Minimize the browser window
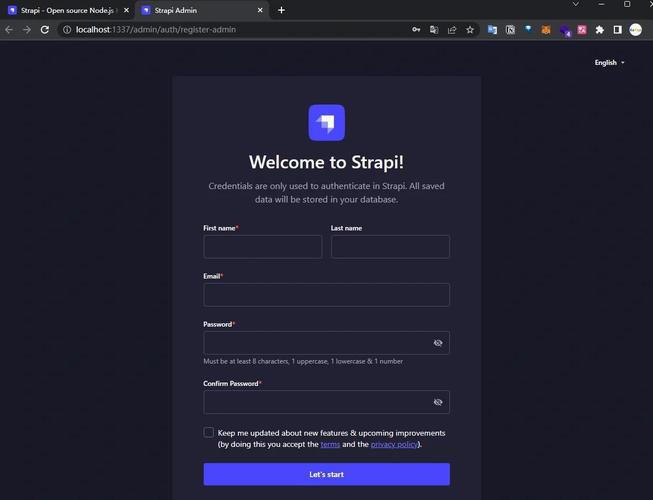Screen dimensions: 653x500 (x=601, y=4)
